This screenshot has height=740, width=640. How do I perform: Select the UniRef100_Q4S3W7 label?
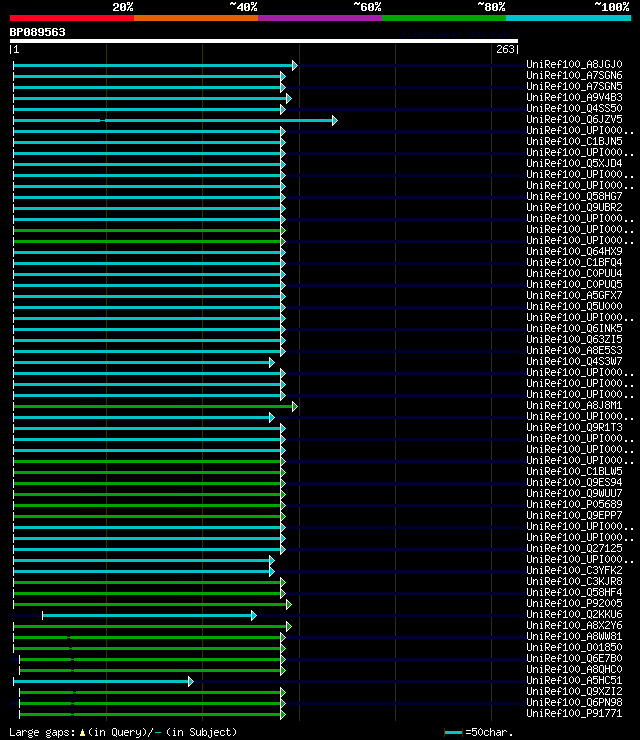[574, 361]
